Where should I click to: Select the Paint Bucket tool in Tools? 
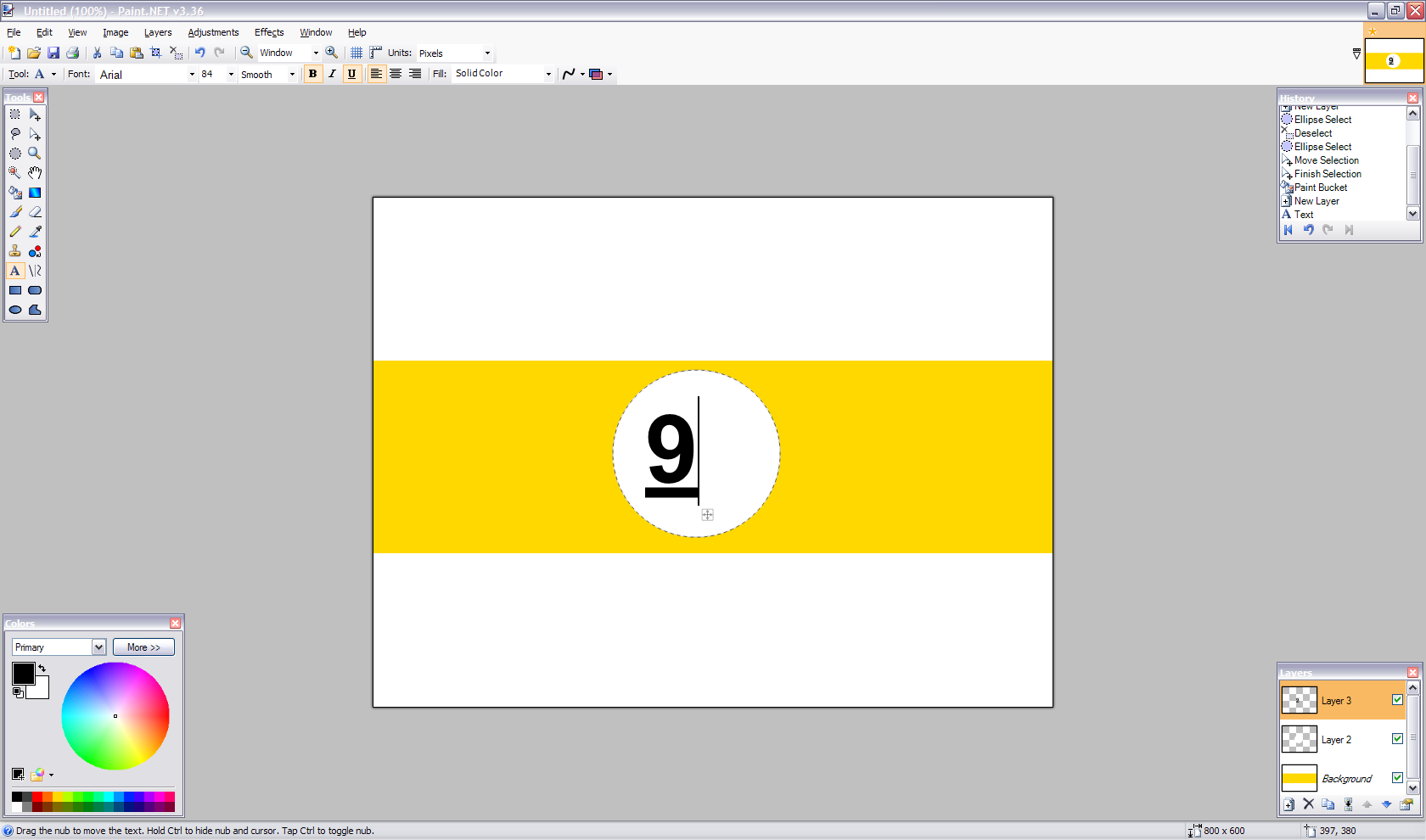point(15,193)
